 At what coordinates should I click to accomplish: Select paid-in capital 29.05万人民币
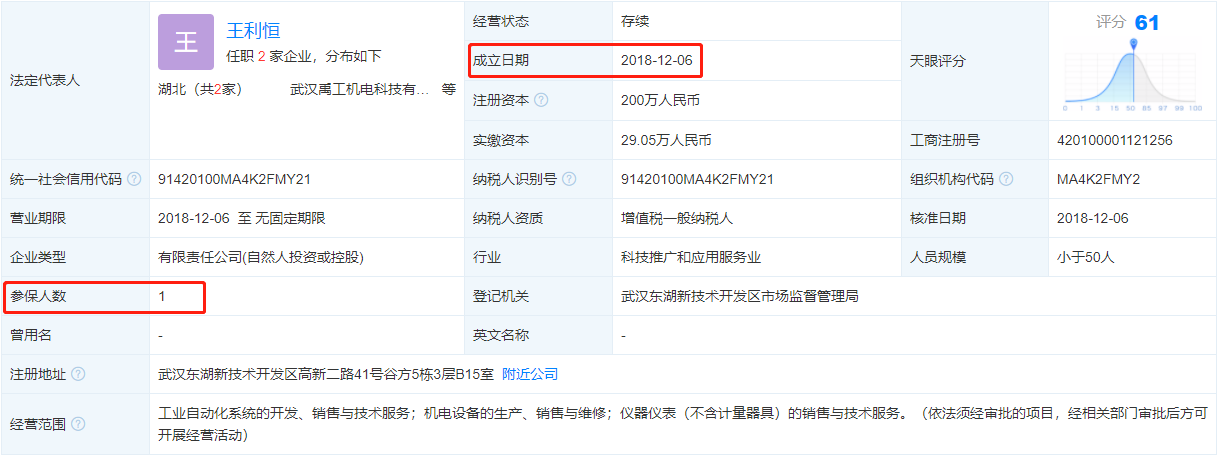(x=666, y=140)
